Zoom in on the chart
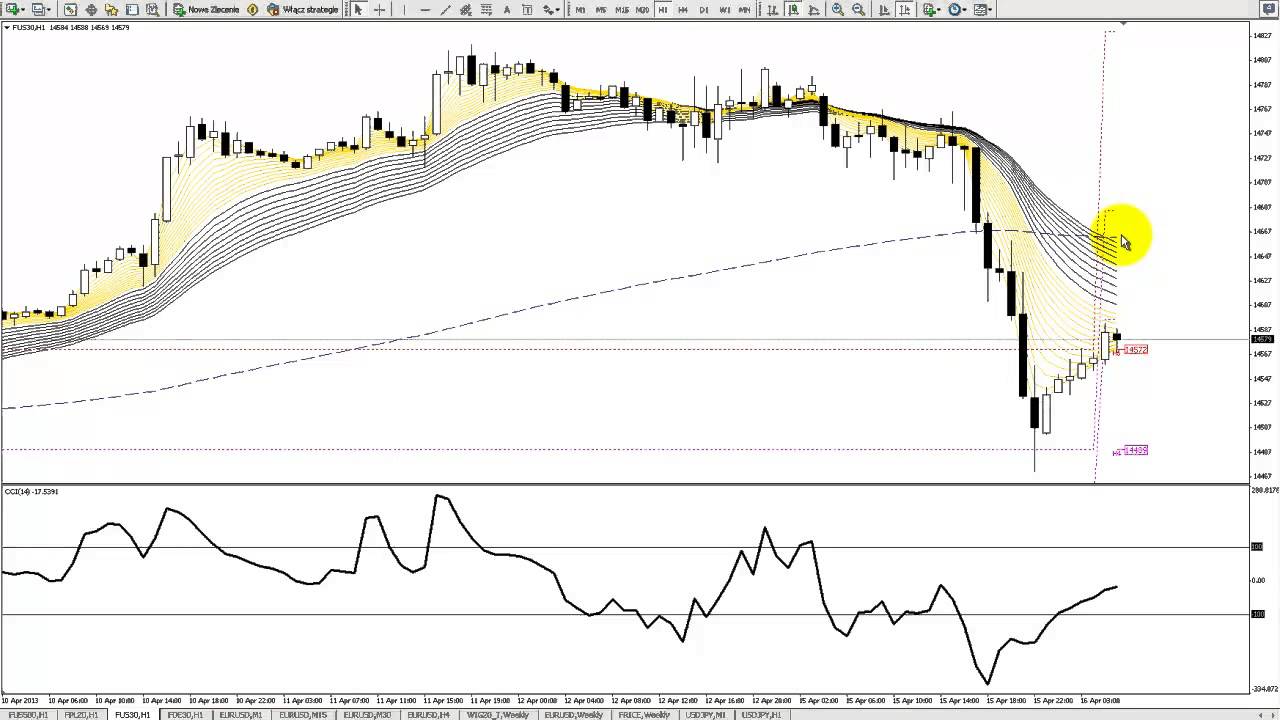 tap(838, 9)
